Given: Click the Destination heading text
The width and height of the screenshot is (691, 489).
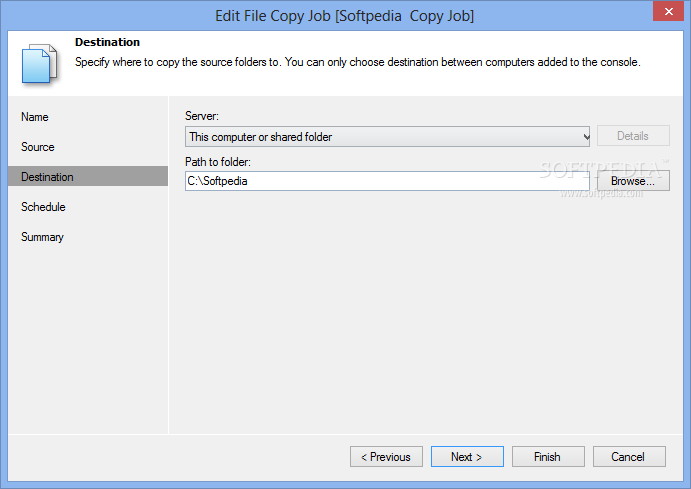Looking at the screenshot, I should click(x=108, y=42).
